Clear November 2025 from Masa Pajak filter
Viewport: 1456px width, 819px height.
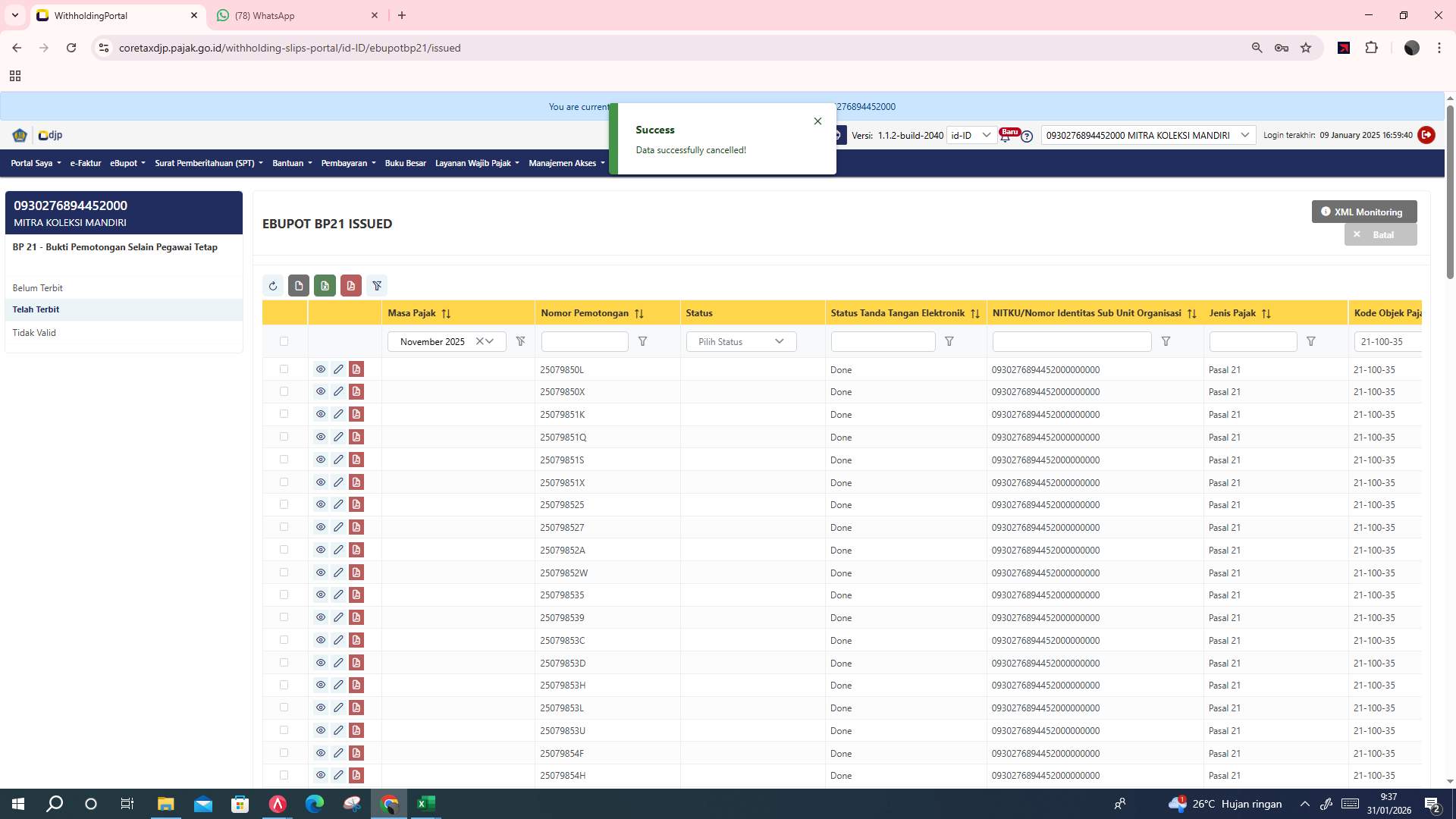click(x=479, y=341)
